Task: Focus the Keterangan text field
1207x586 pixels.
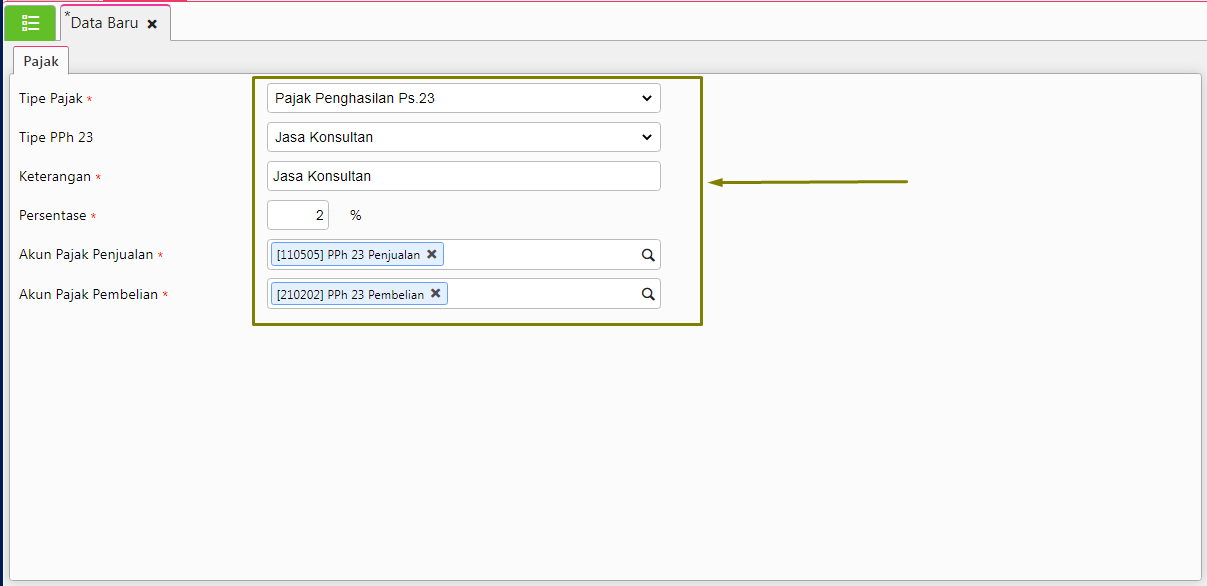Action: pos(463,176)
